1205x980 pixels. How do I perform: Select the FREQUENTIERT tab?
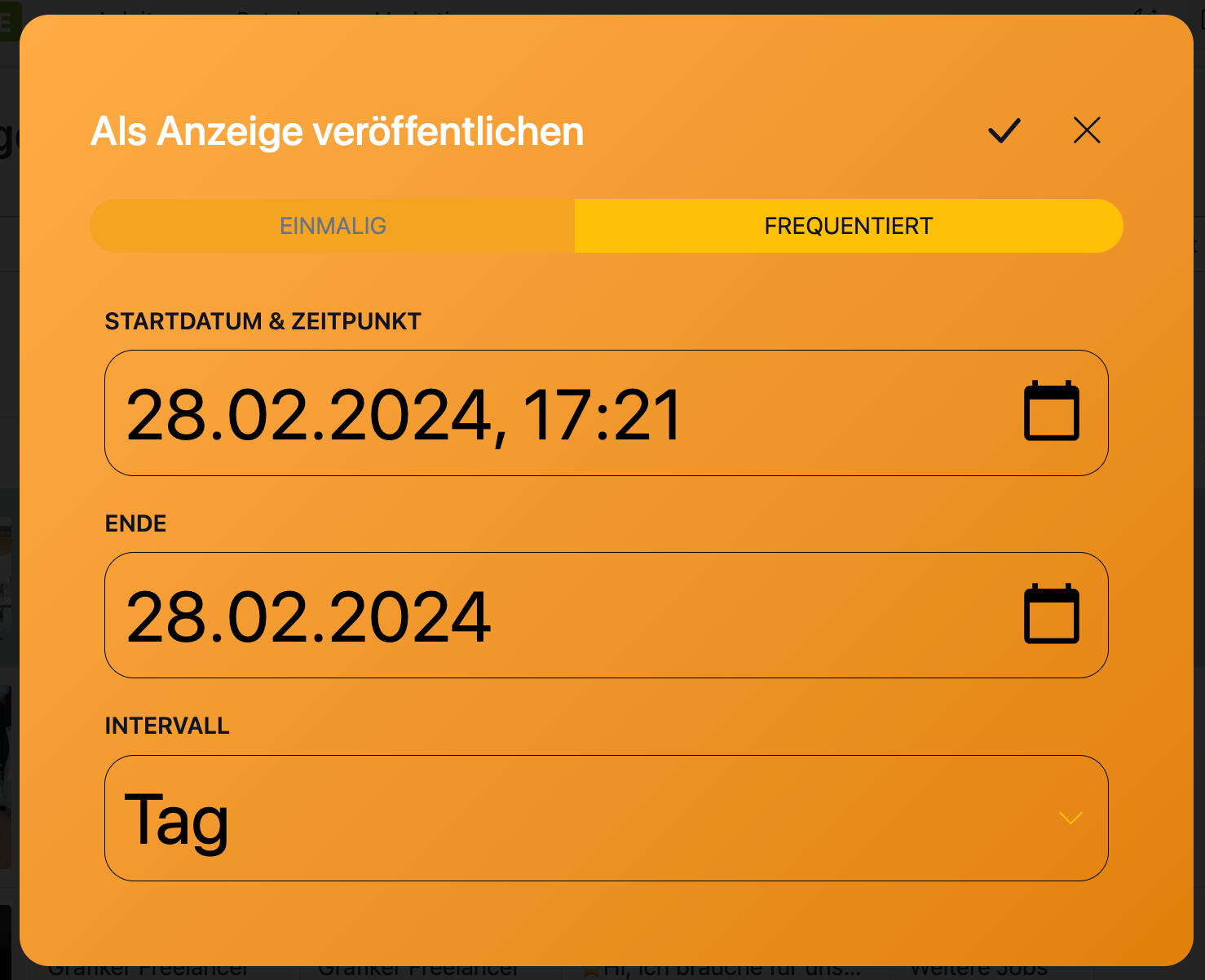849,226
